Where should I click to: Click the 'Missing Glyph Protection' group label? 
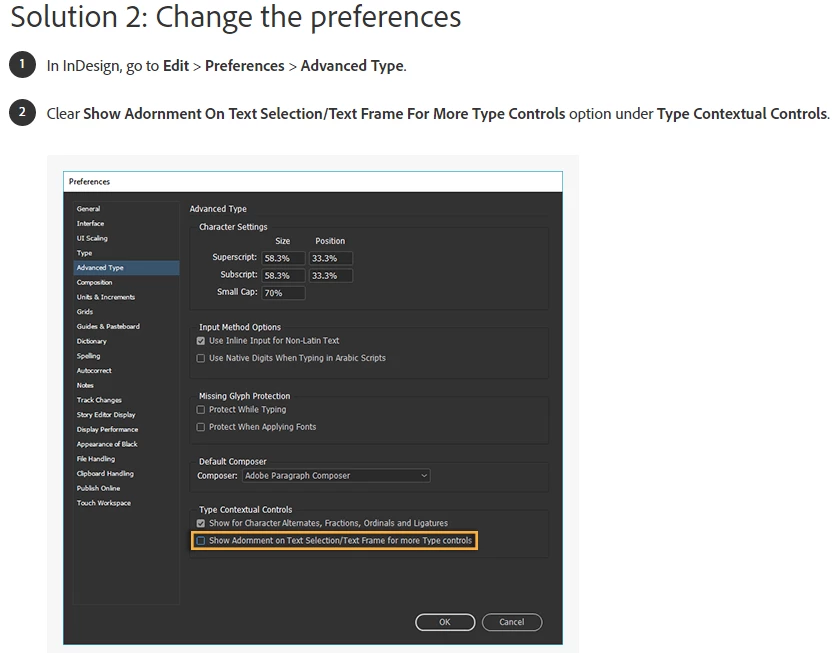[245, 396]
